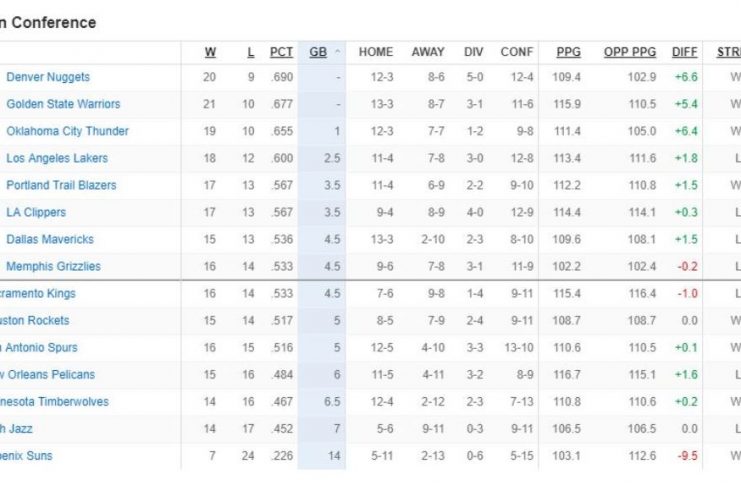
Task: Select the Oklahoma City Thunder link
Action: (67, 131)
